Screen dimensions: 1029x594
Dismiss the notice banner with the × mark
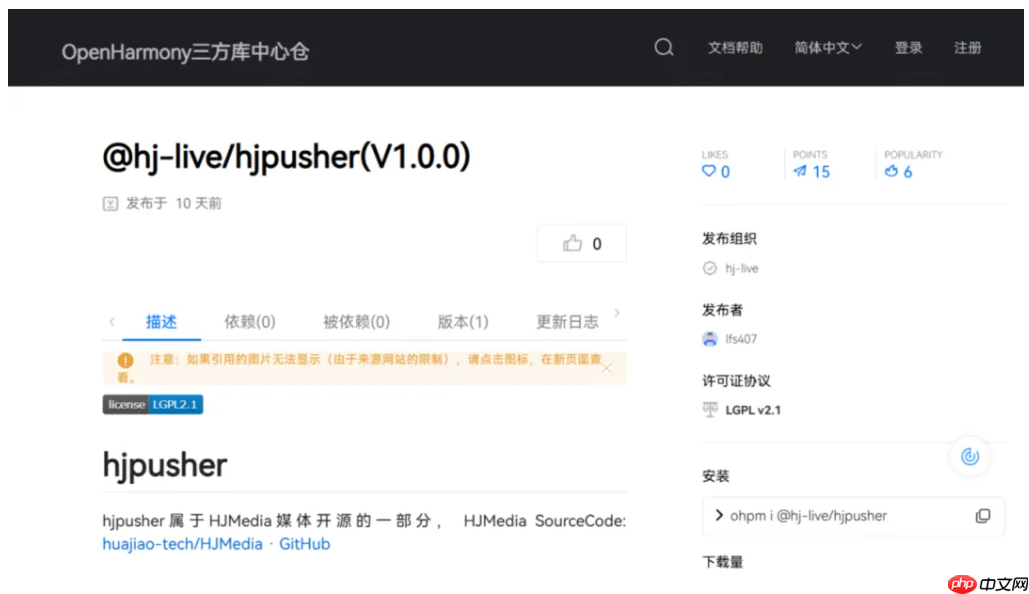[x=606, y=368]
